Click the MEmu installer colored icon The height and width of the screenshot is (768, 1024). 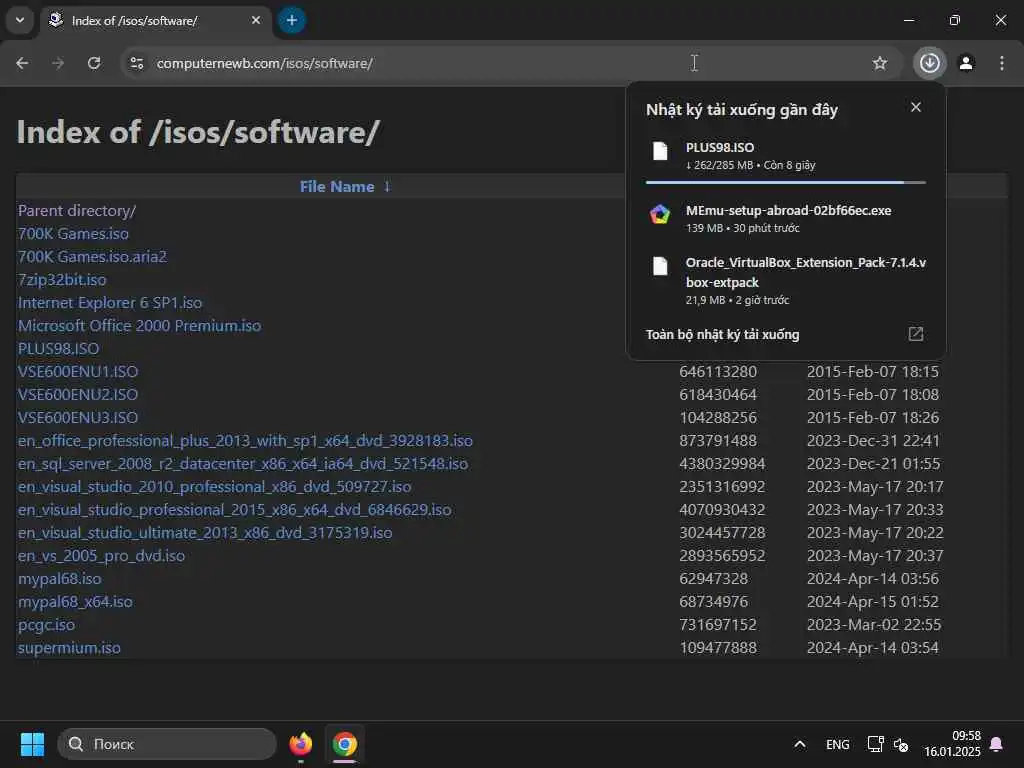(x=660, y=214)
